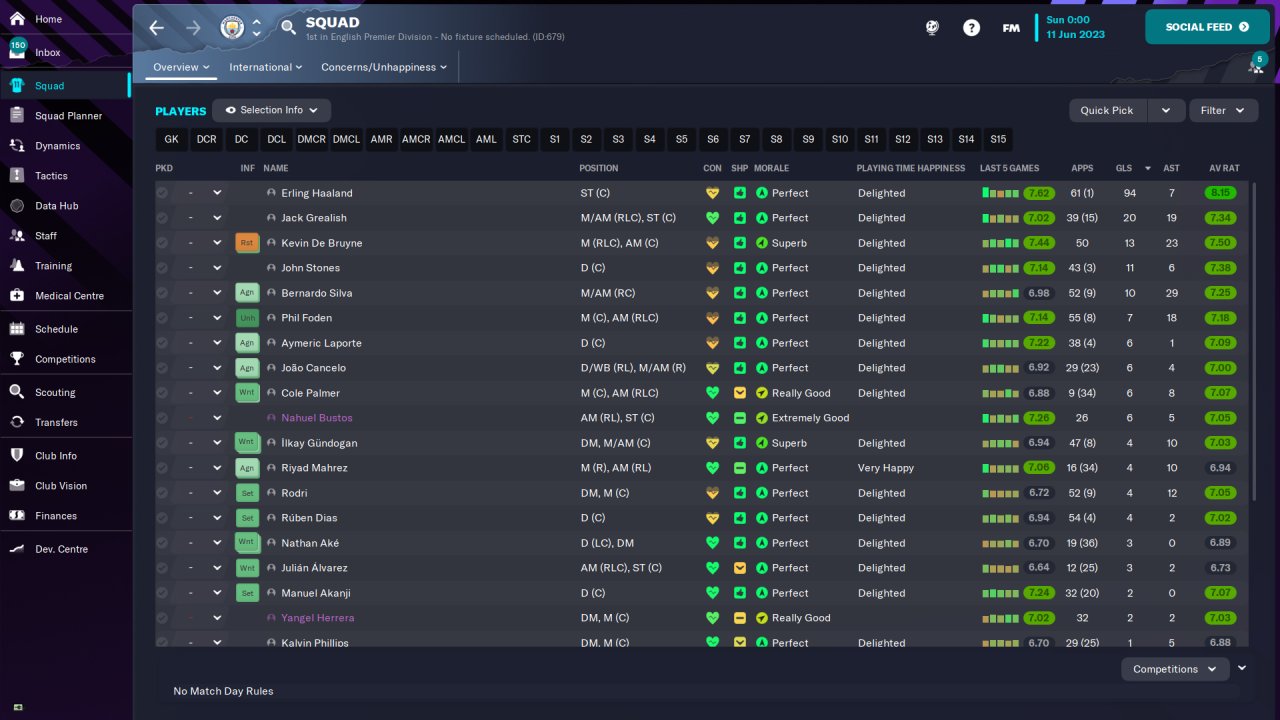Cycle clubs with the arrows beside the badge

pos(257,28)
